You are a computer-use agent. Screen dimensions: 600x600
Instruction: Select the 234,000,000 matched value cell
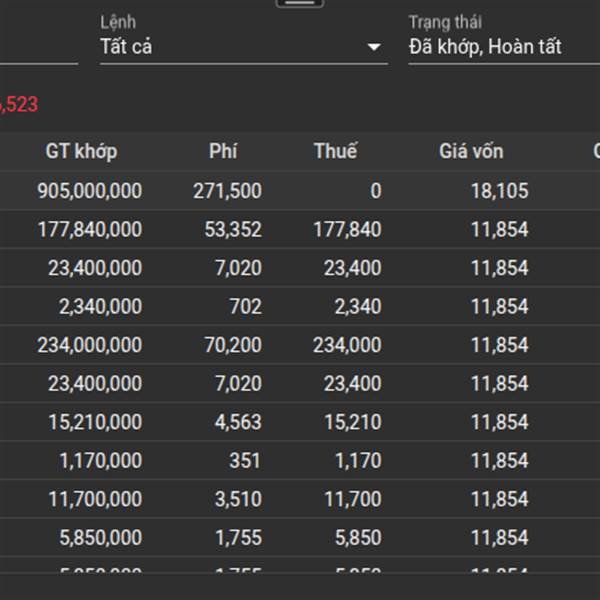coord(90,345)
